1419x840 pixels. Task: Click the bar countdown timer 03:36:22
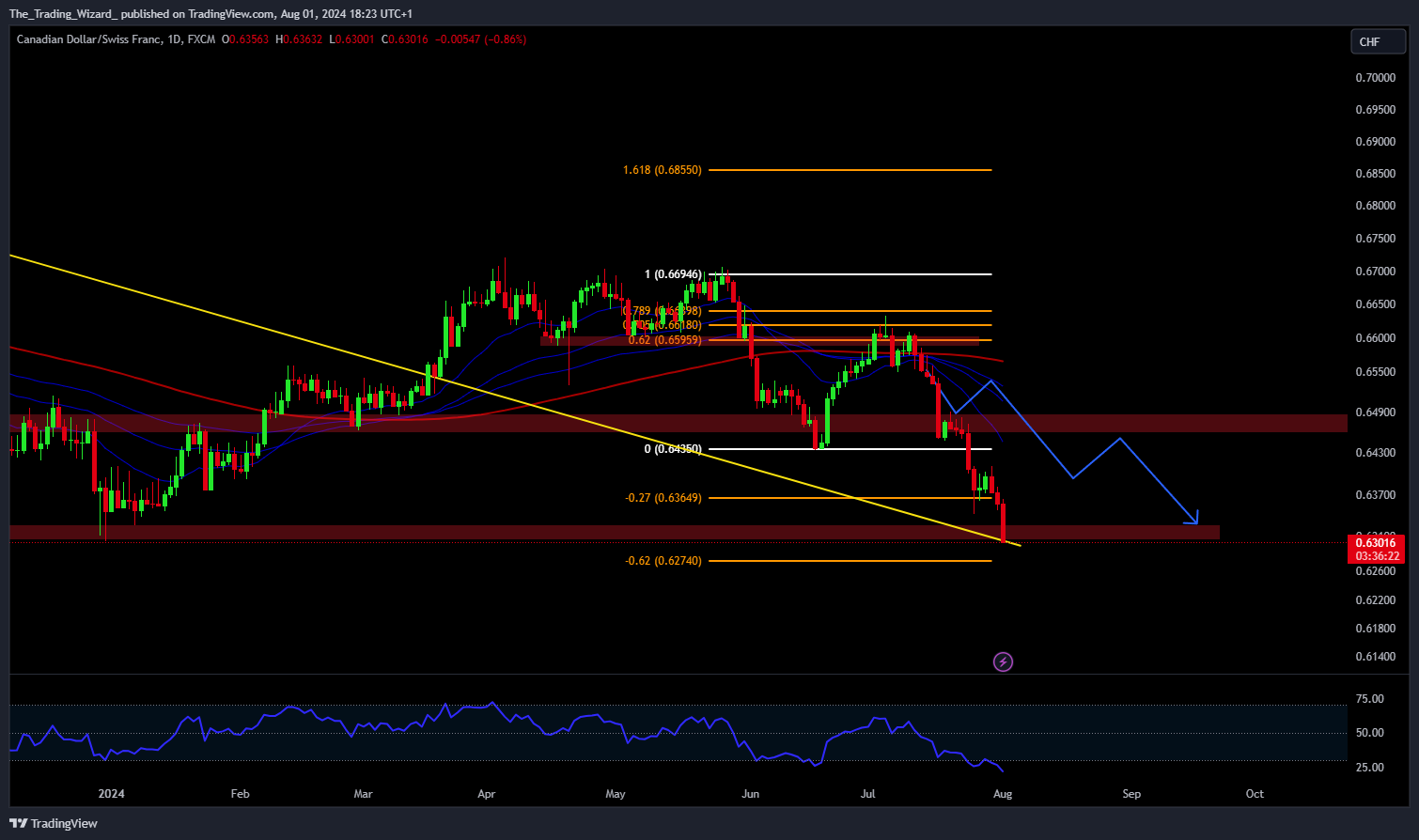[1377, 556]
